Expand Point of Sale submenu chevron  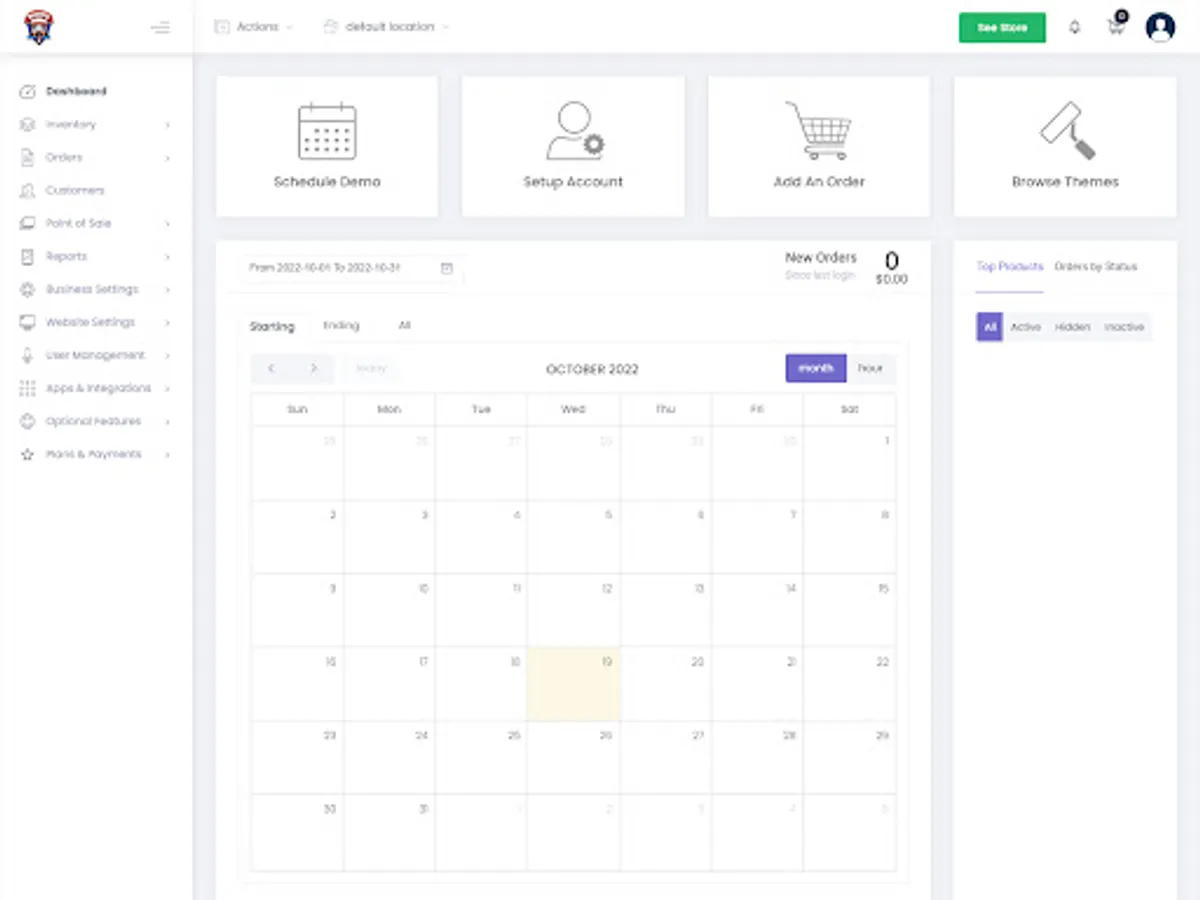(x=167, y=224)
